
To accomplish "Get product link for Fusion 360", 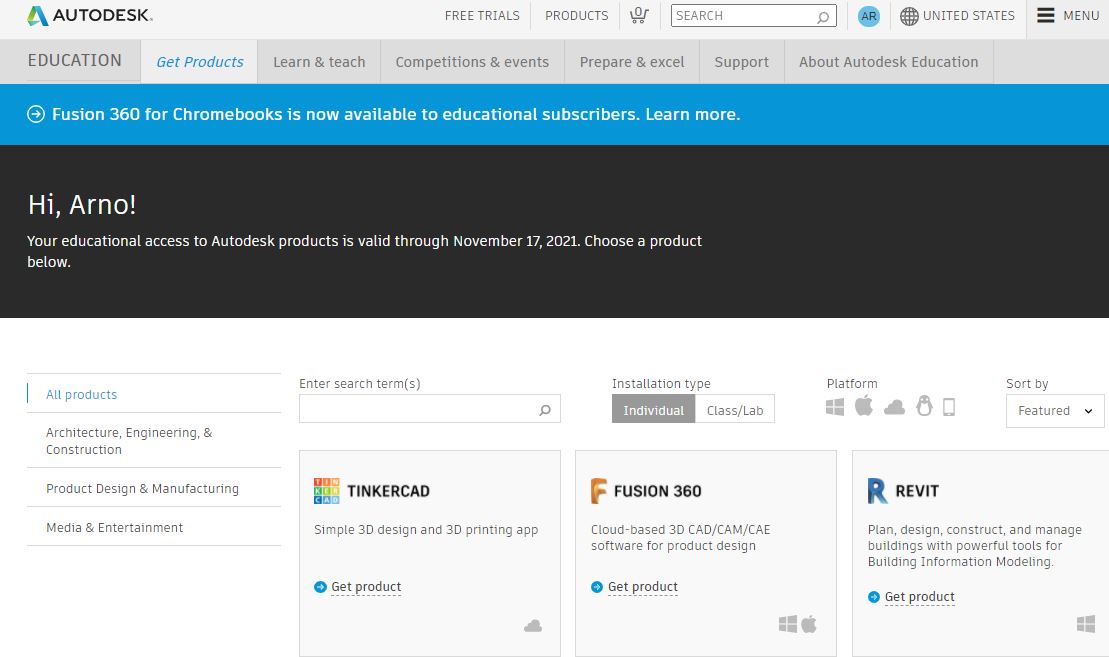I will 642,587.
